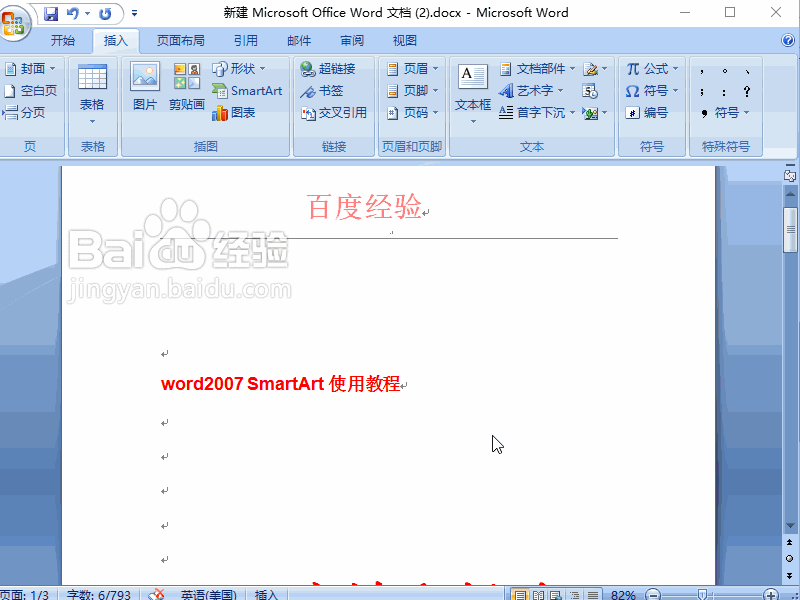This screenshot has height=600, width=800.
Task: Click zoom level 82% button
Action: (x=623, y=595)
